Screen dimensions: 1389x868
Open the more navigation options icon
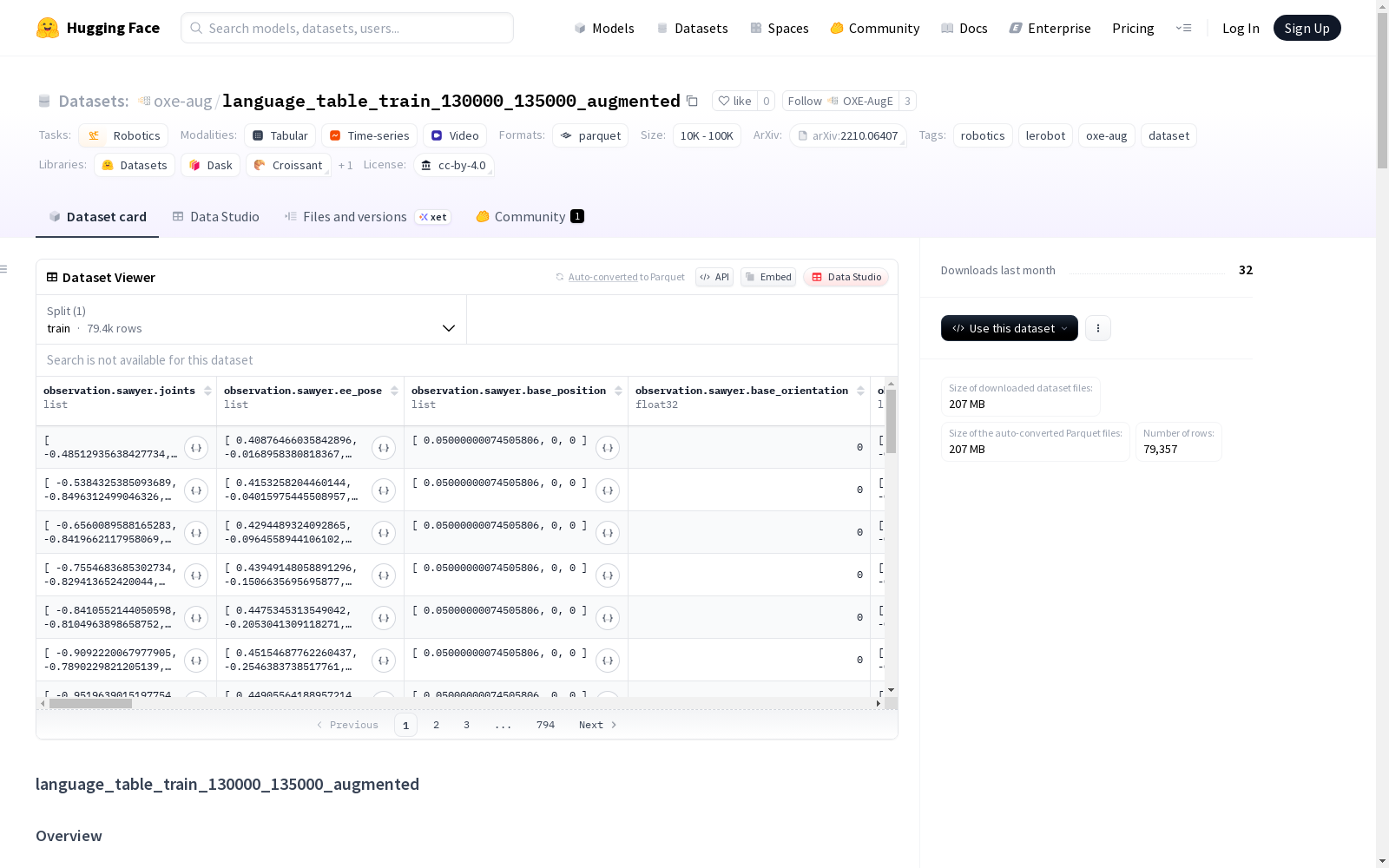(x=1183, y=28)
